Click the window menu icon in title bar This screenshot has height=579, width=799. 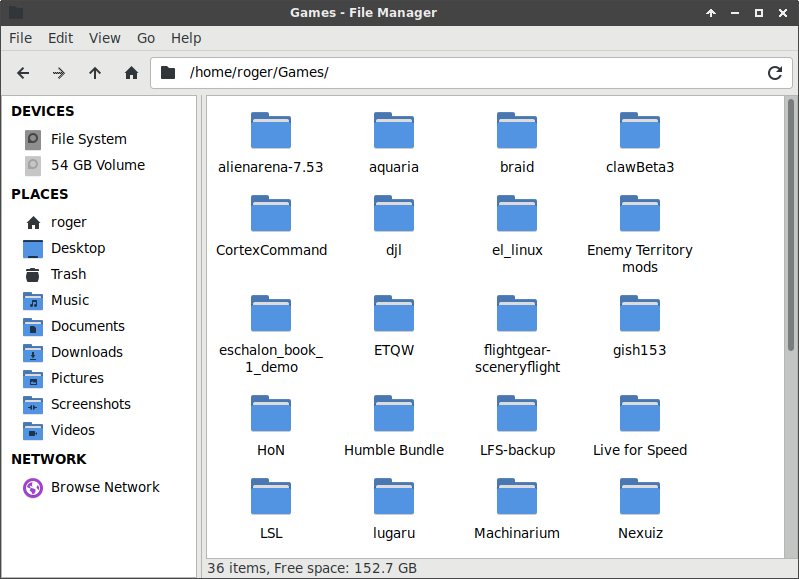(x=16, y=13)
